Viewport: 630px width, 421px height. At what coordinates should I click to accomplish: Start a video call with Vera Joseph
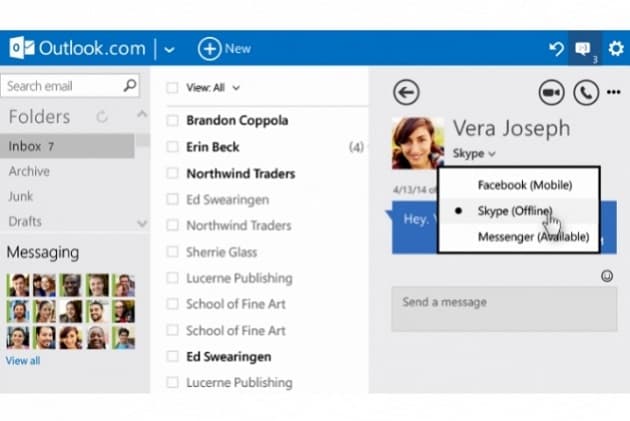[x=551, y=92]
